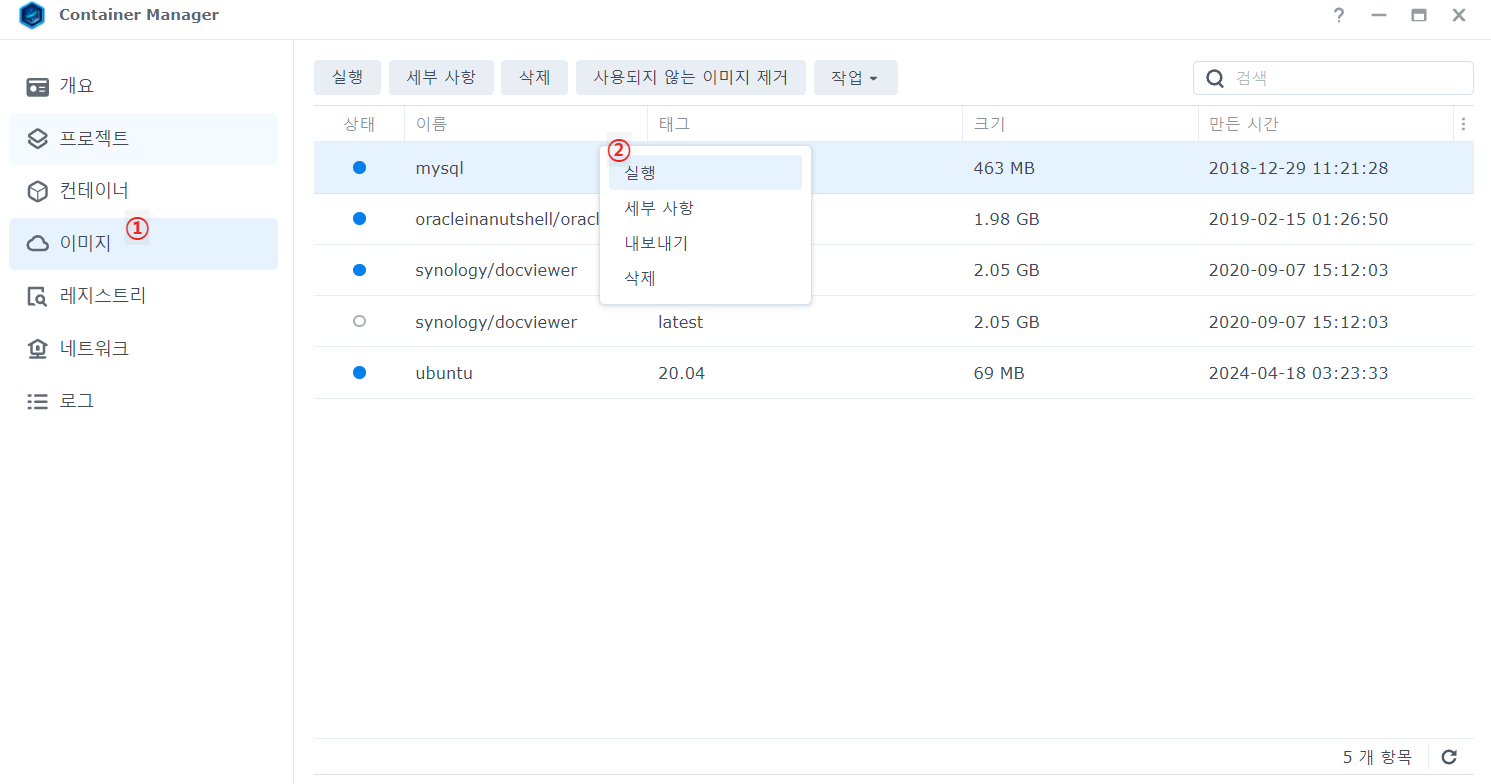Go to 로그 section
The height and width of the screenshot is (784, 1491).
click(143, 401)
